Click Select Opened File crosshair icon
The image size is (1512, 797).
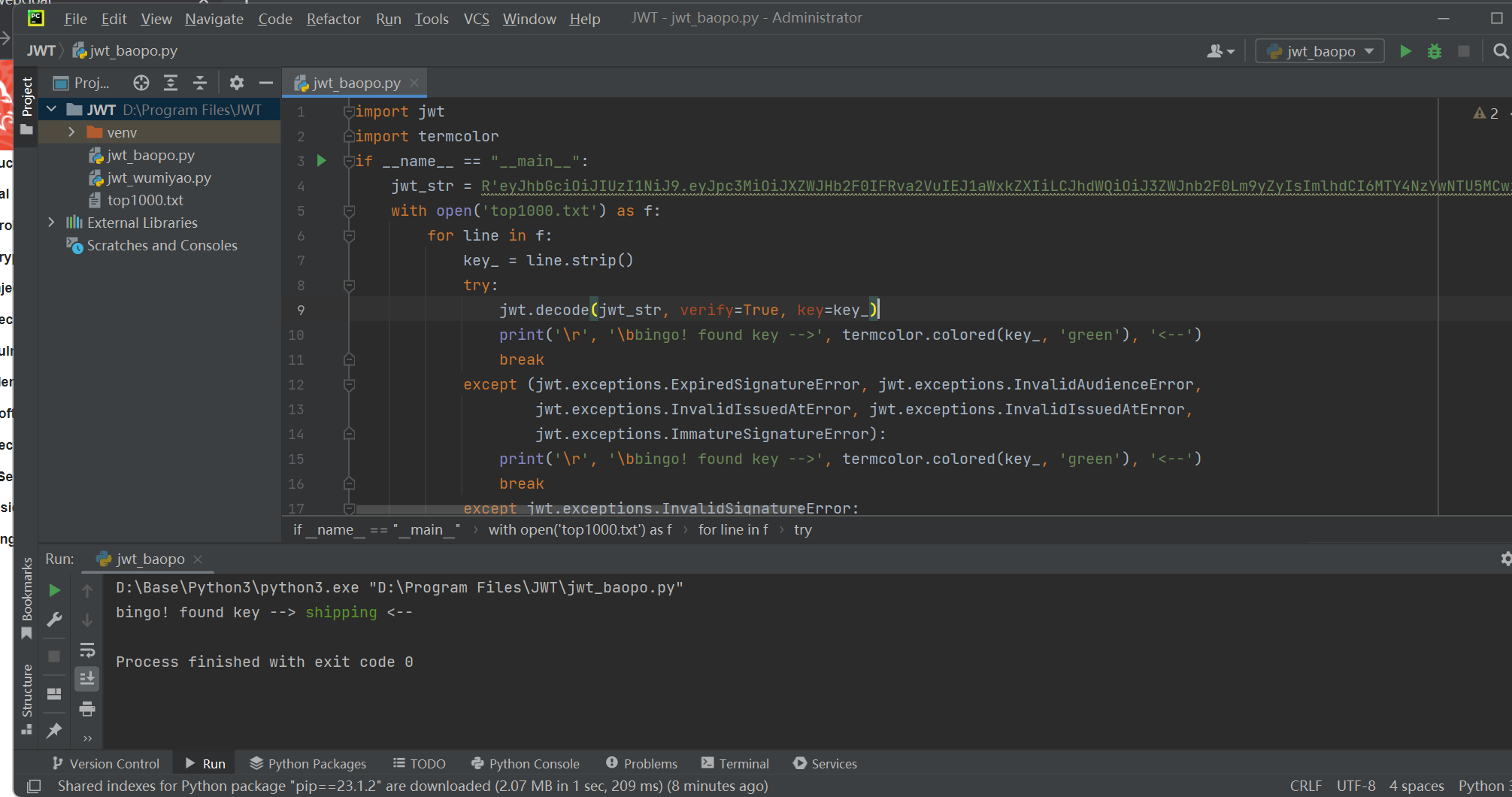click(141, 83)
